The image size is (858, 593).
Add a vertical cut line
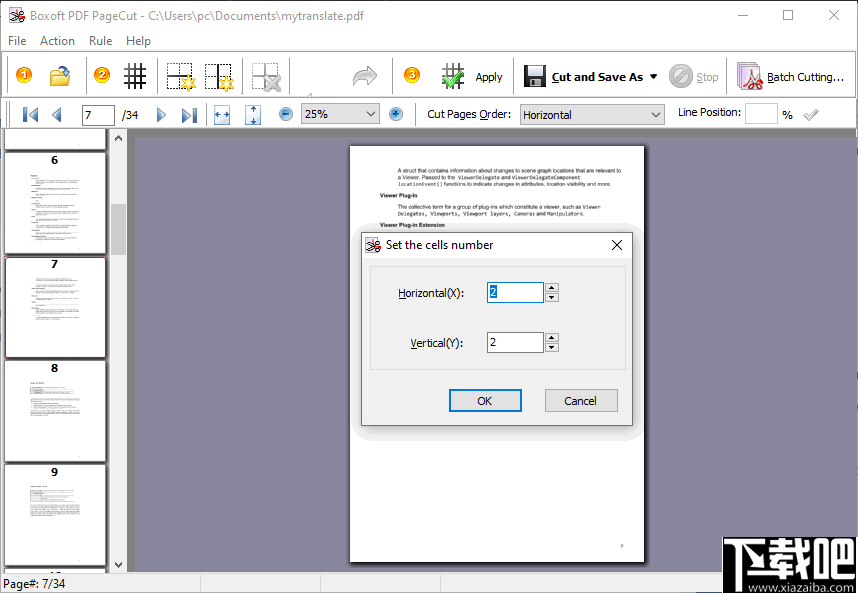(218, 76)
